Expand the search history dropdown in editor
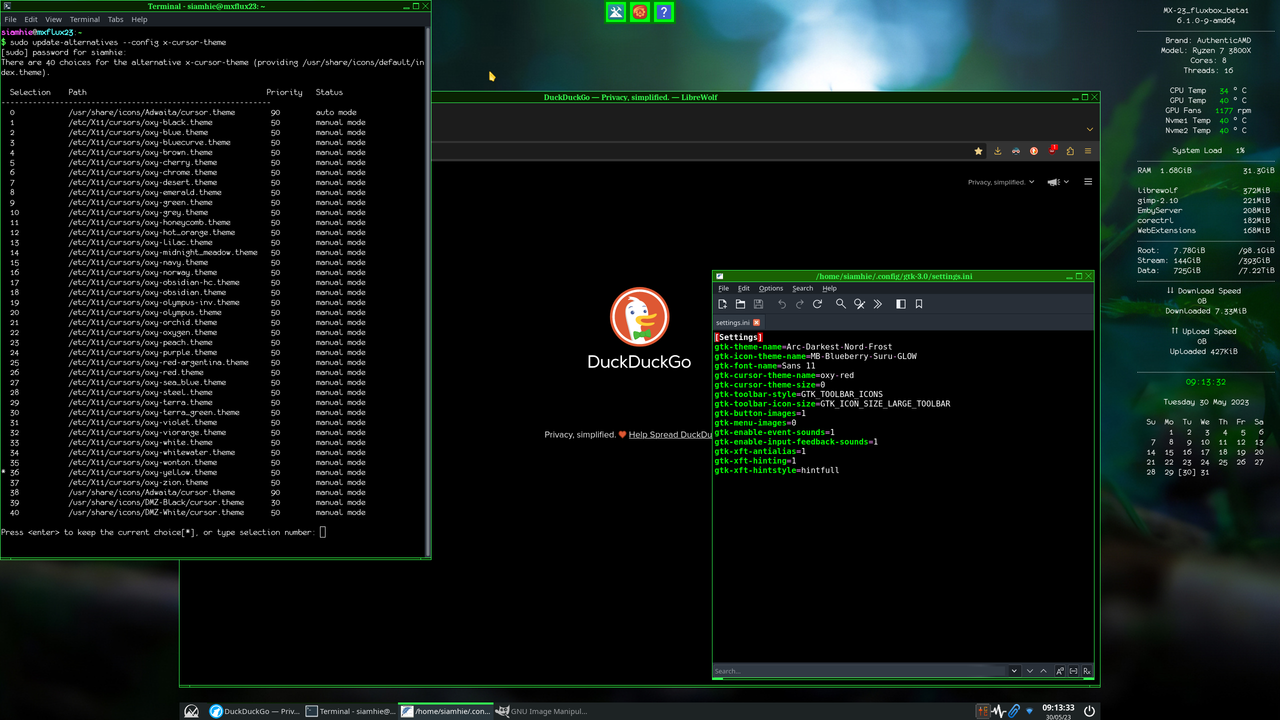 [x=1014, y=671]
